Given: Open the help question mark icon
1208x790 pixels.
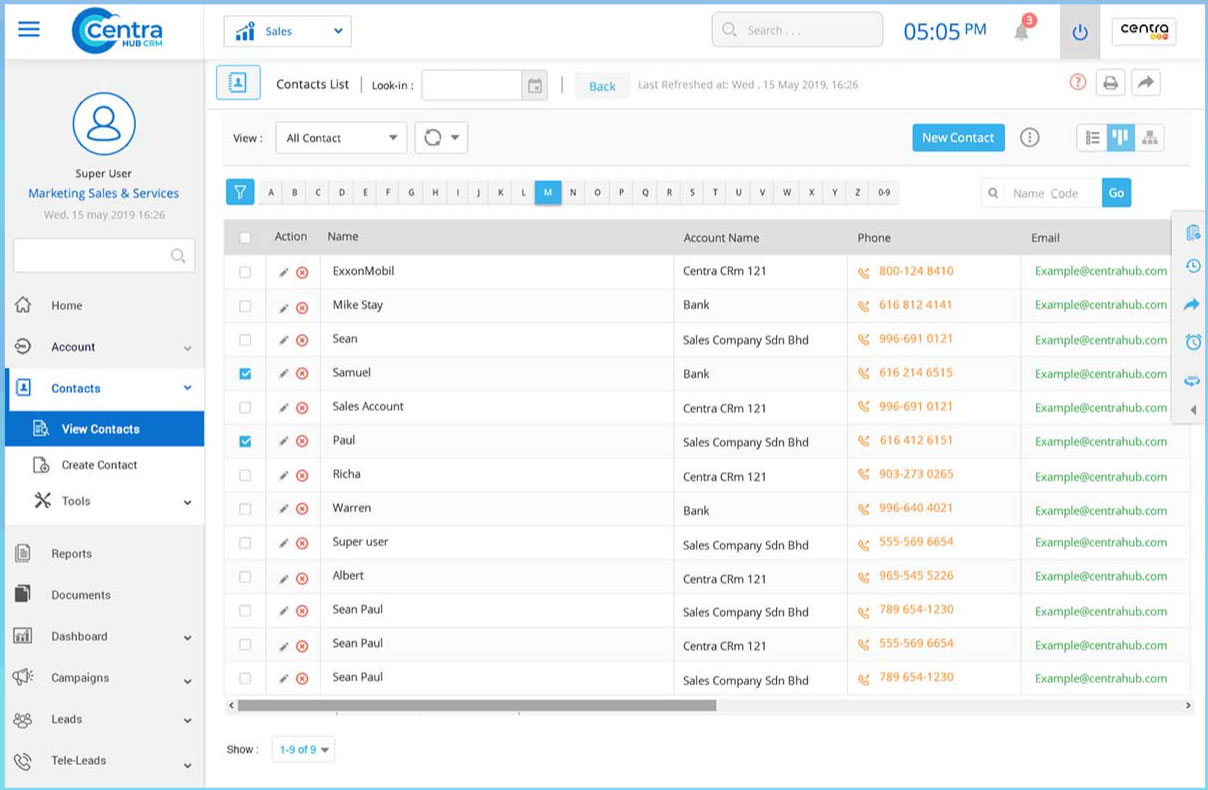Looking at the screenshot, I should click(x=1078, y=82).
